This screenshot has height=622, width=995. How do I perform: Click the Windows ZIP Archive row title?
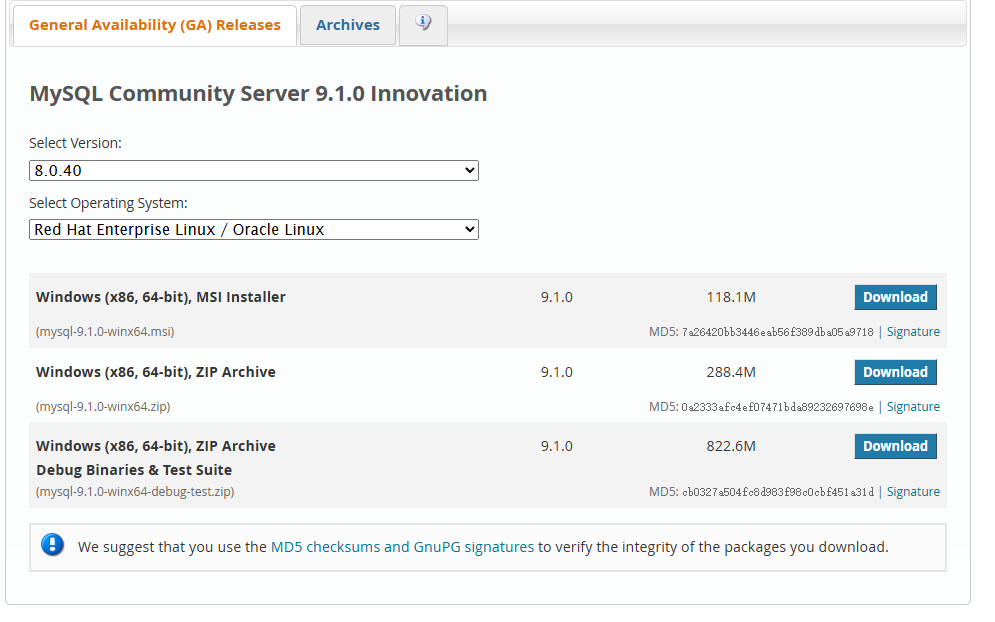156,372
